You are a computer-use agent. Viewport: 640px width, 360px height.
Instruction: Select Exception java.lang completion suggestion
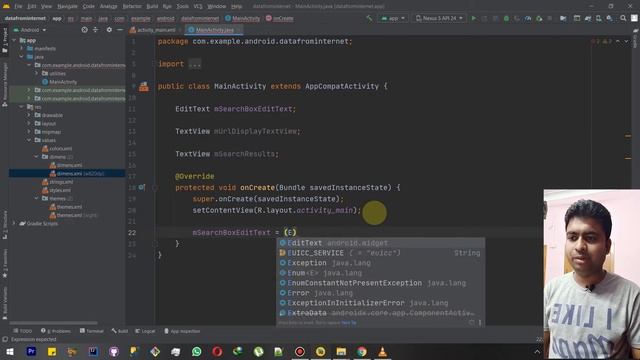point(381,263)
